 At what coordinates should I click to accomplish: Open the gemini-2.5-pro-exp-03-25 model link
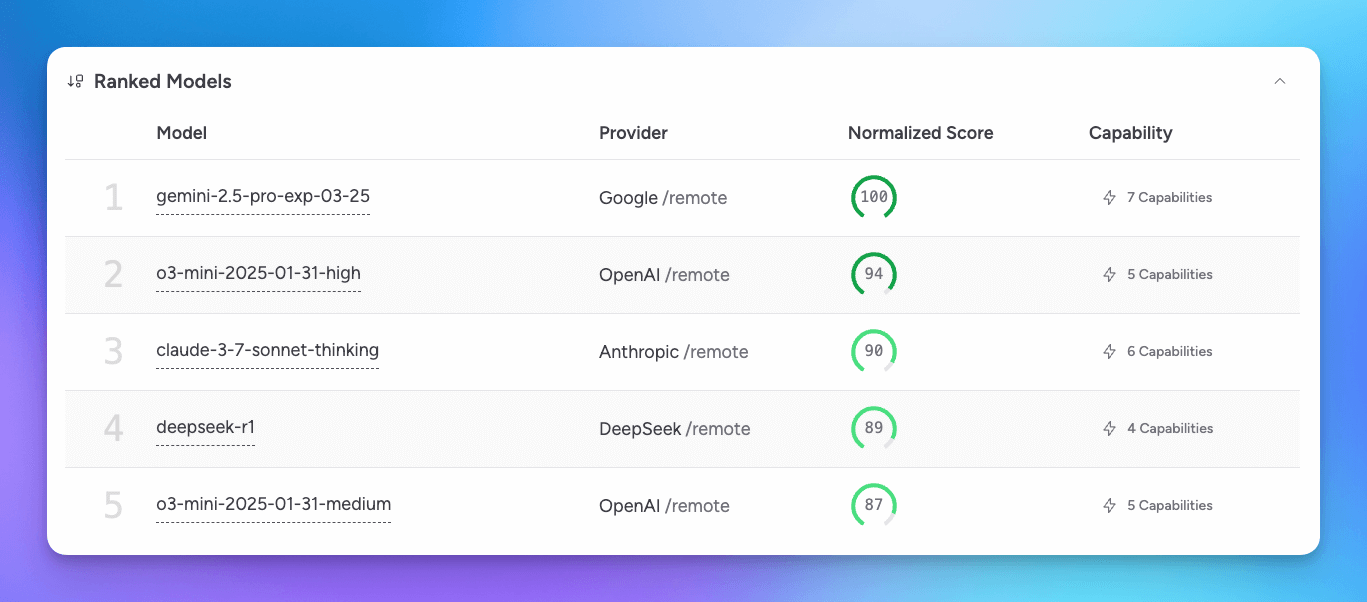click(263, 197)
